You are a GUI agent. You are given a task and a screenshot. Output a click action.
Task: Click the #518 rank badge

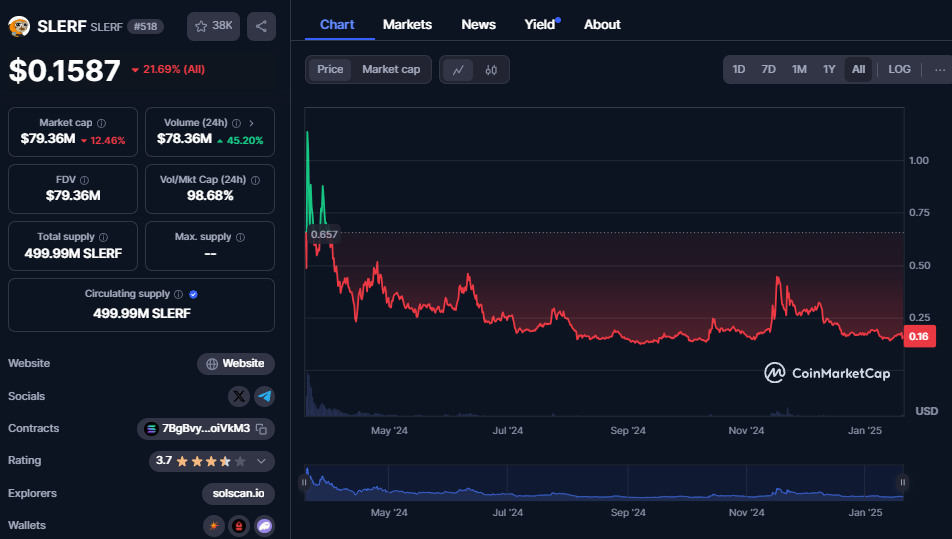point(145,27)
